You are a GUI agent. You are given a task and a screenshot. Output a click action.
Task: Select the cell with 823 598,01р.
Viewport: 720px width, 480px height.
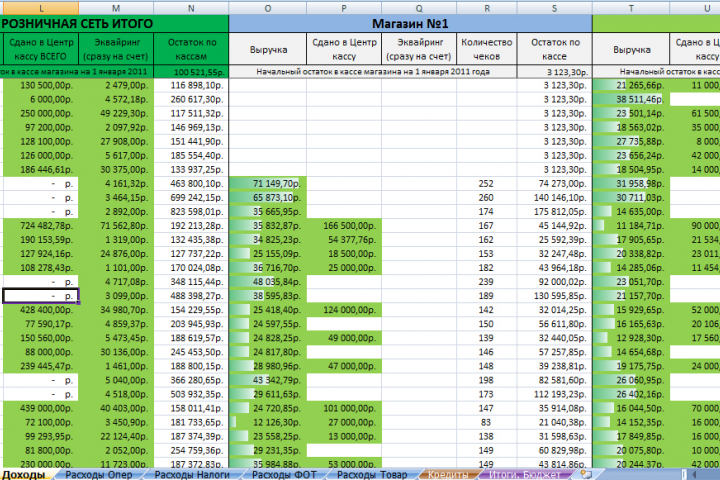click(x=191, y=212)
